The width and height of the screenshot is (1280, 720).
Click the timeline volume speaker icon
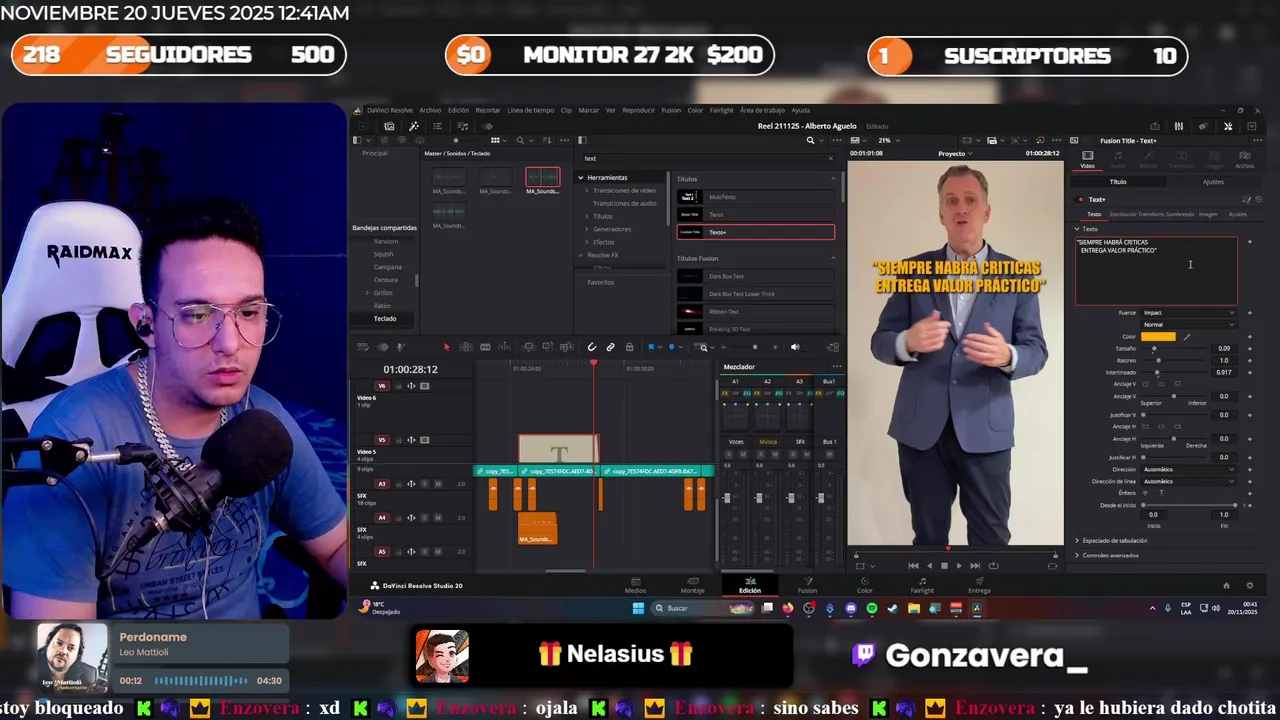[795, 347]
